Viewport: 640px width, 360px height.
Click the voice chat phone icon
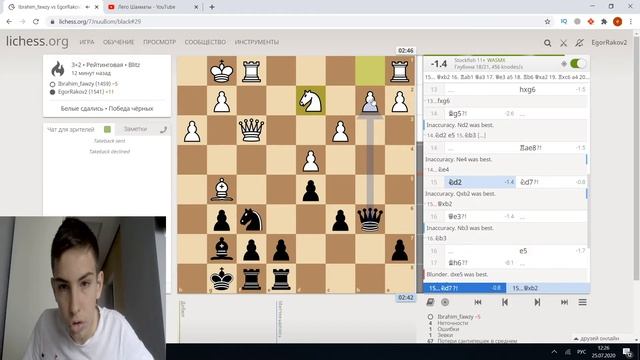[x=164, y=129]
